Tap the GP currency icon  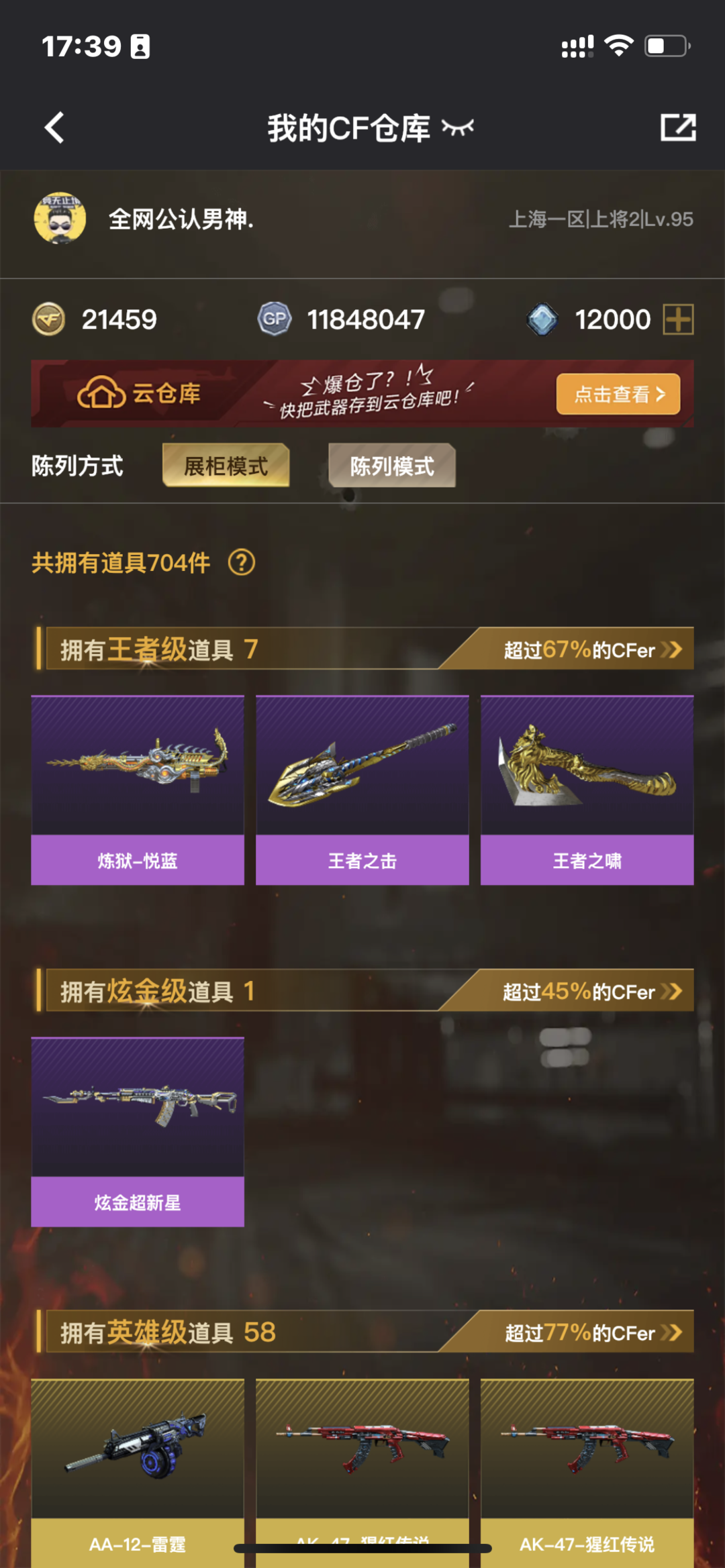coord(274,319)
